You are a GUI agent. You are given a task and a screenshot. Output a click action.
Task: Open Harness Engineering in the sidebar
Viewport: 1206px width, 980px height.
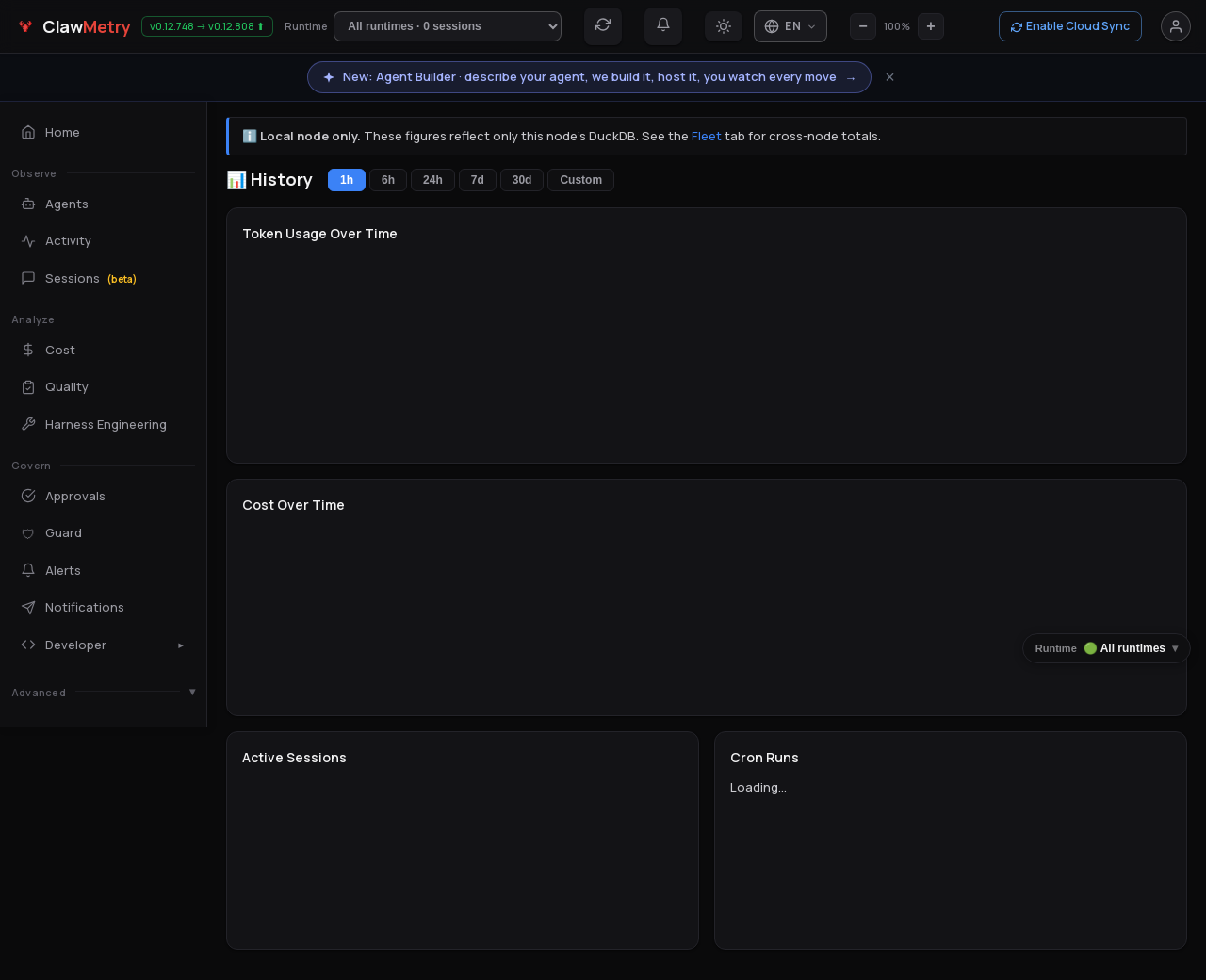pos(104,424)
